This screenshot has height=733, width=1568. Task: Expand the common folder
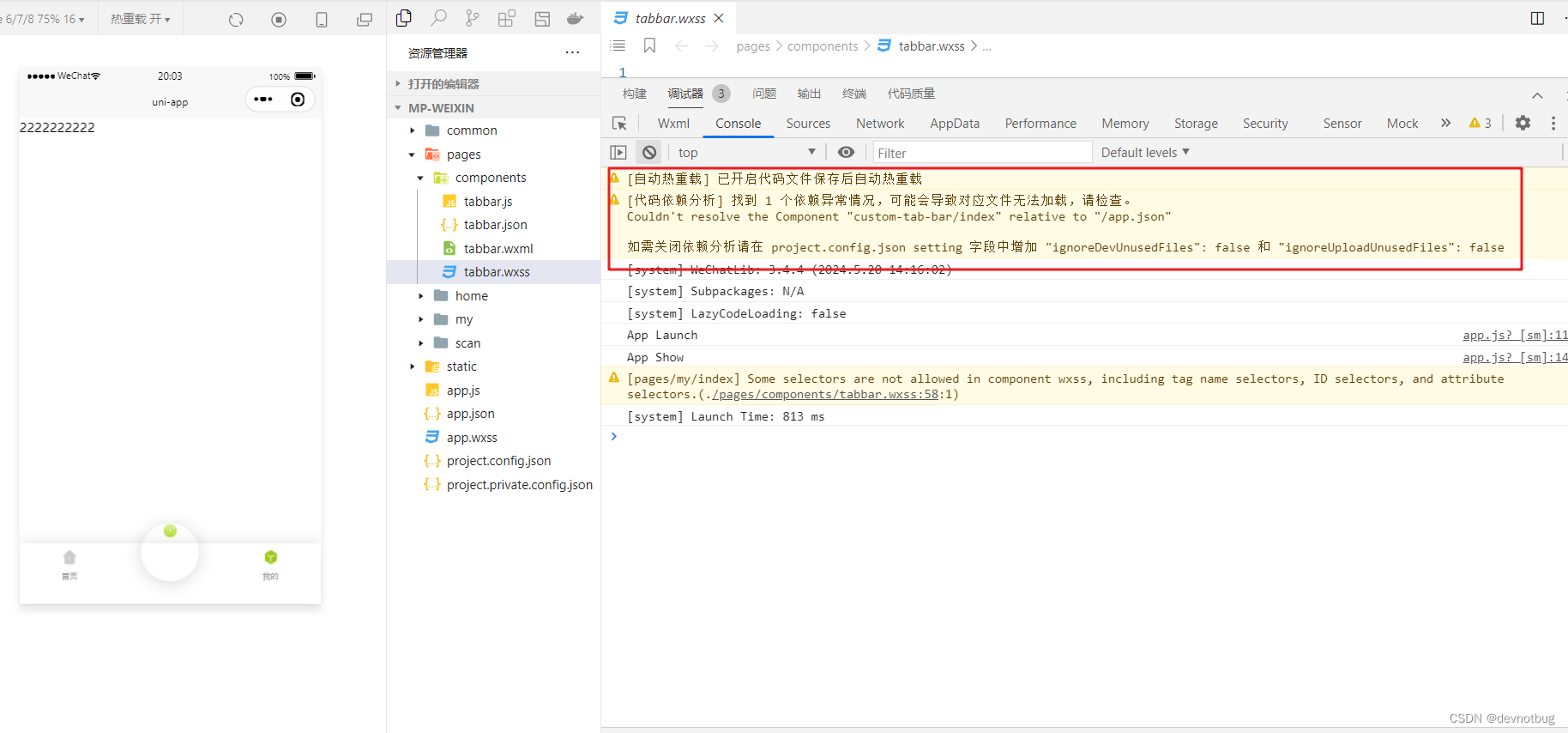pyautogui.click(x=412, y=130)
